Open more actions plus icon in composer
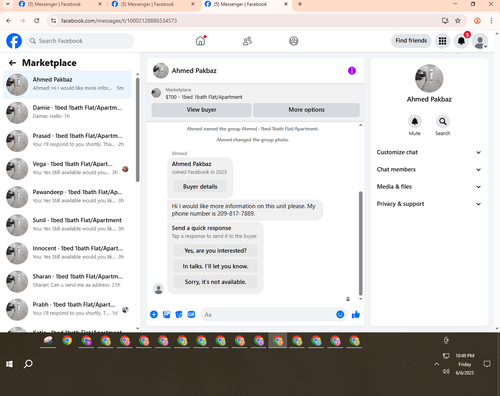Image resolution: width=500 pixels, height=396 pixels. point(154,314)
